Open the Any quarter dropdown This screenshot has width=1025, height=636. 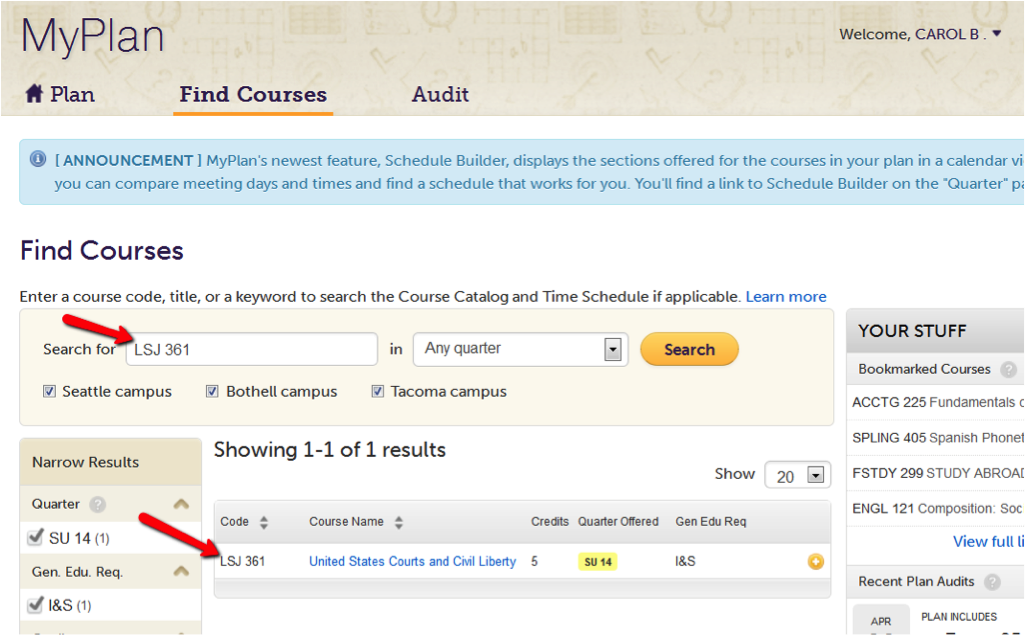tap(520, 349)
